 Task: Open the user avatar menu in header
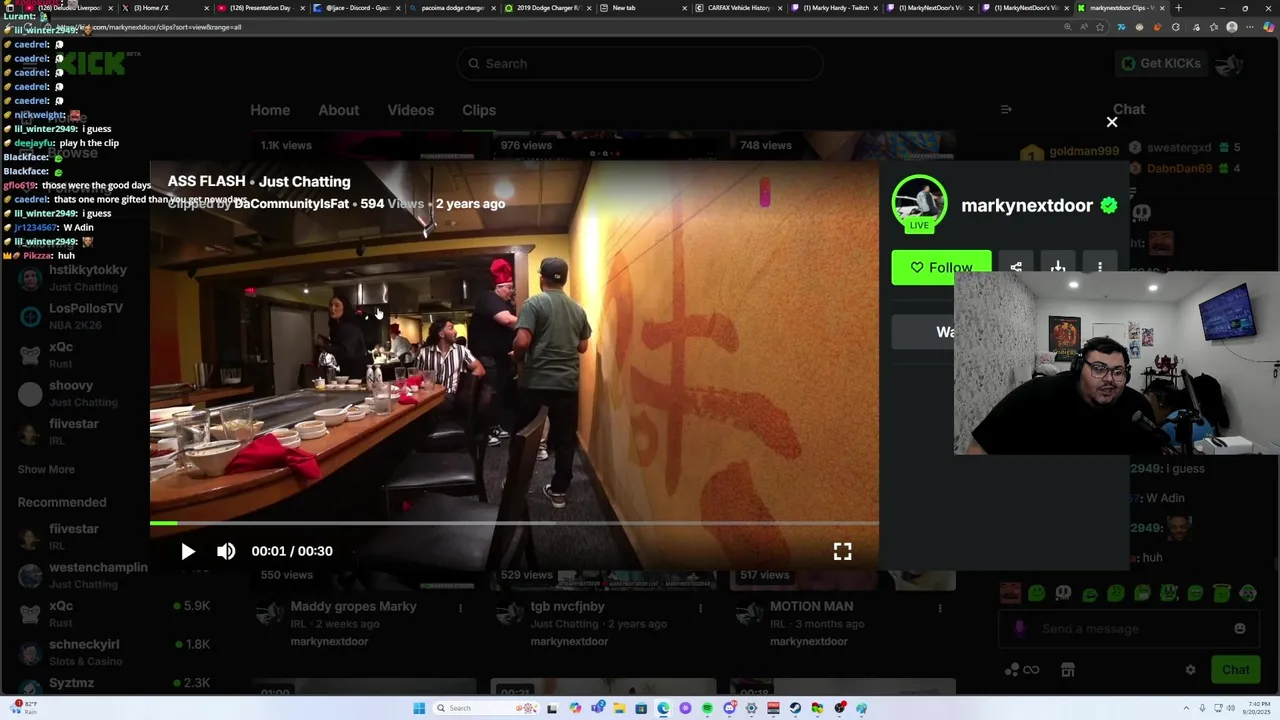click(x=1230, y=64)
